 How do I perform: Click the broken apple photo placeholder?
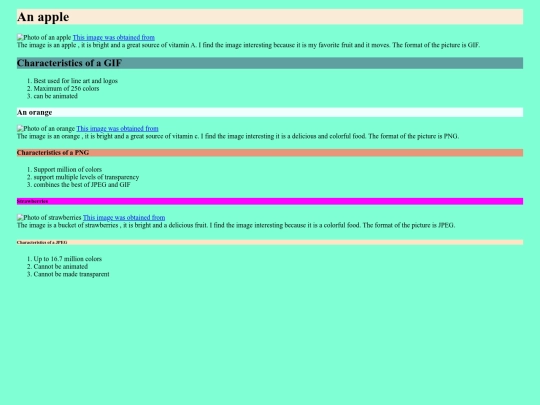(x=44, y=37)
